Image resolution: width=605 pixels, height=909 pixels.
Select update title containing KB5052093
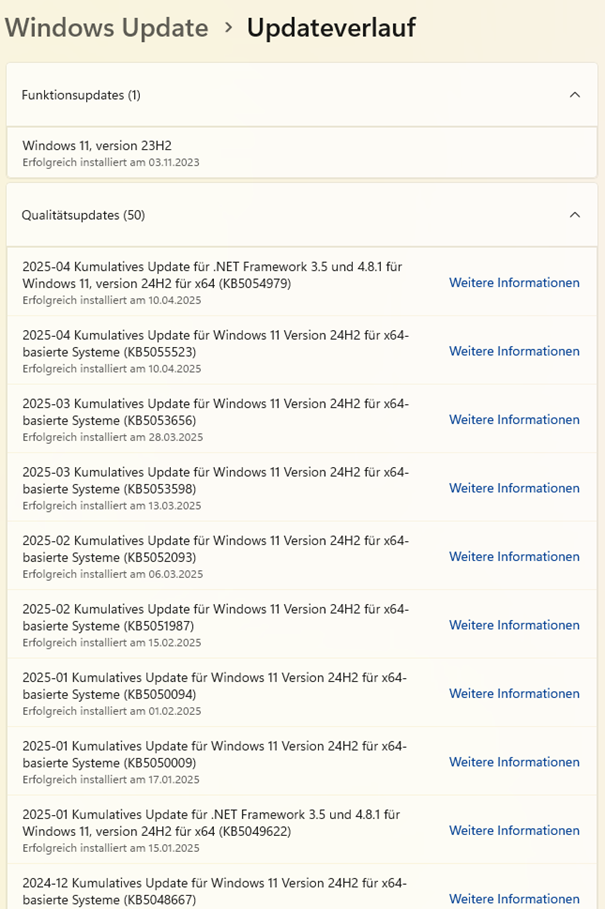[x=216, y=548]
